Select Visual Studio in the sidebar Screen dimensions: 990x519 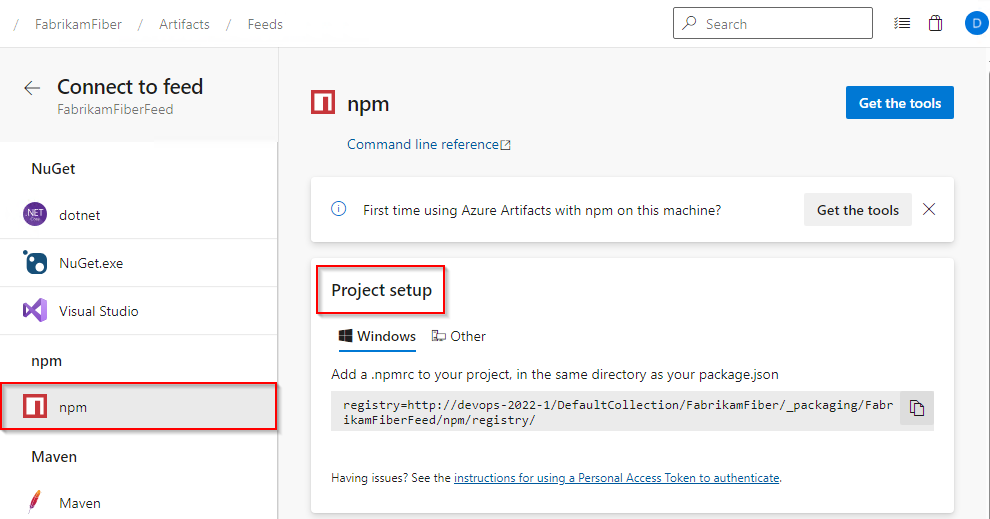[139, 311]
